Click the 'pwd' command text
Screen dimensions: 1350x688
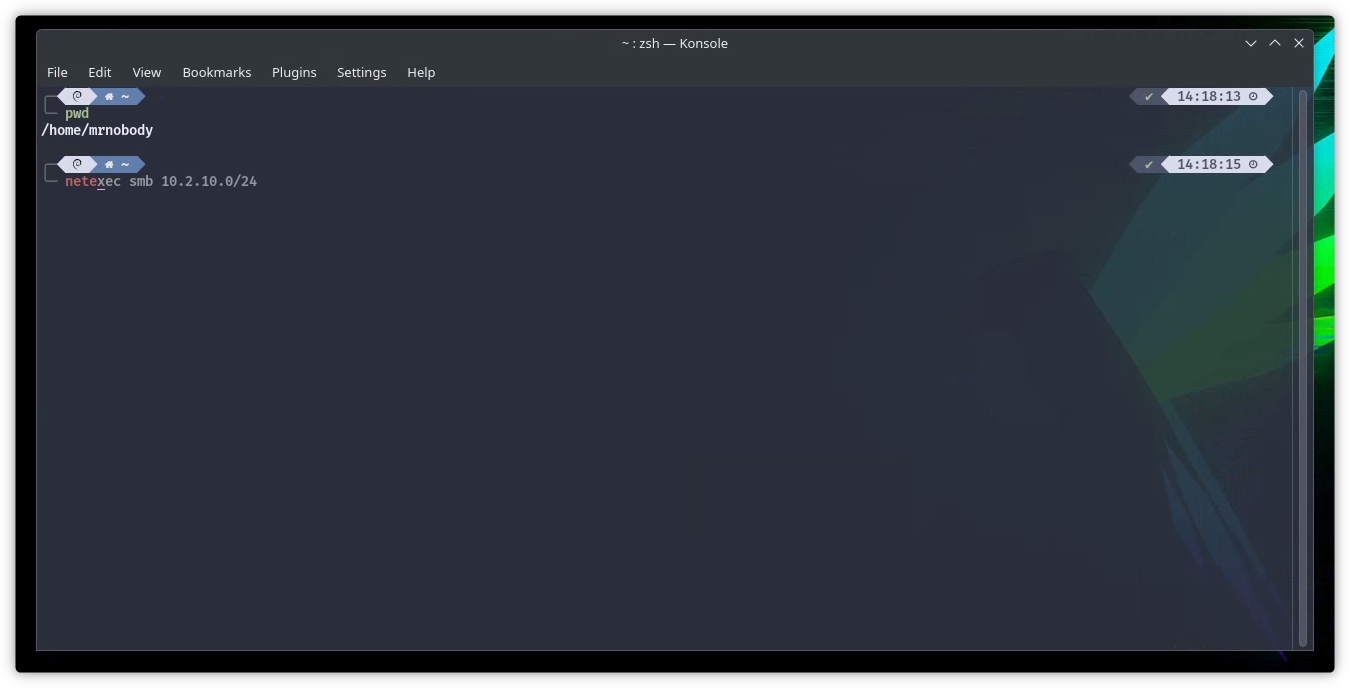(77, 113)
